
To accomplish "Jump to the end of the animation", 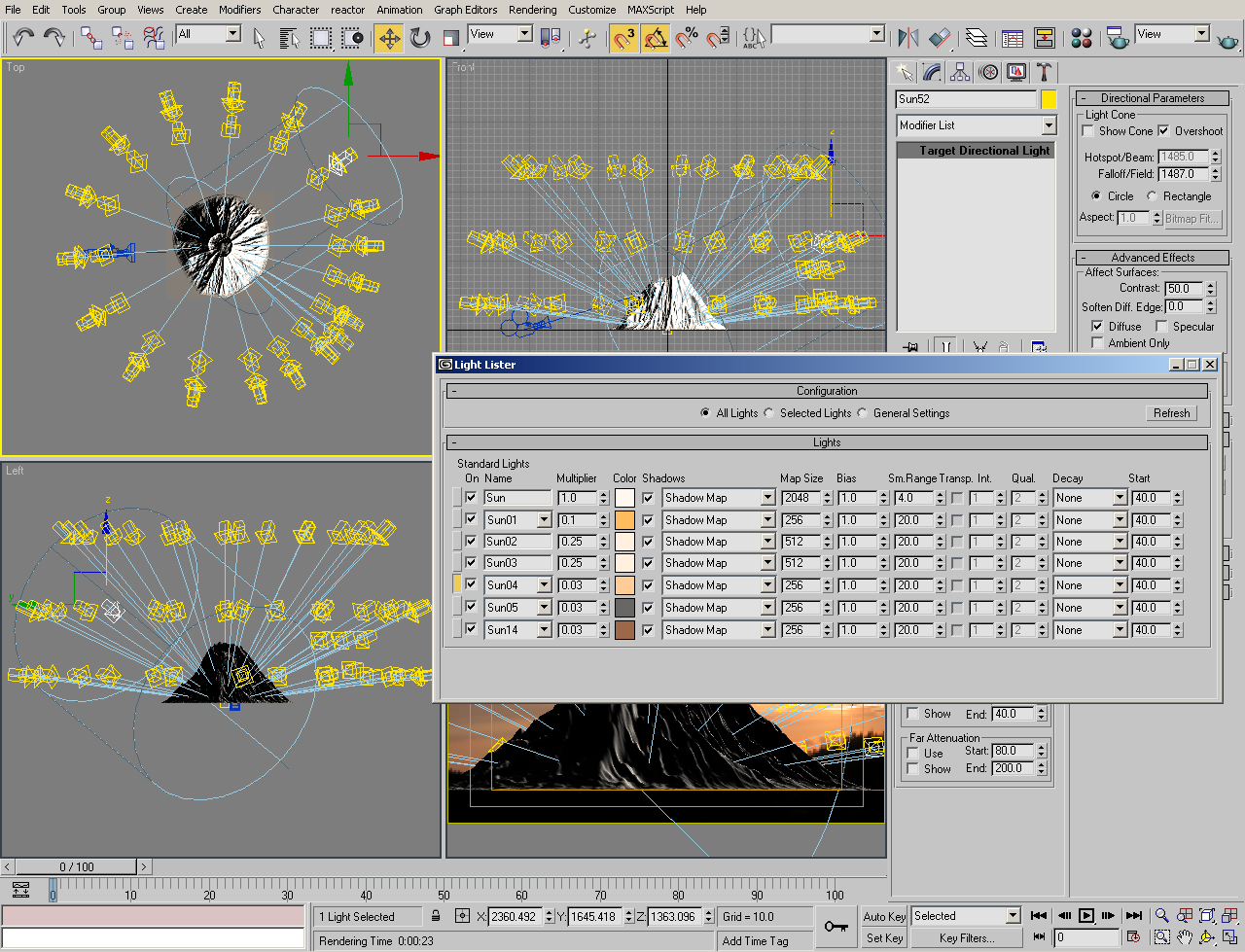I will [1133, 915].
